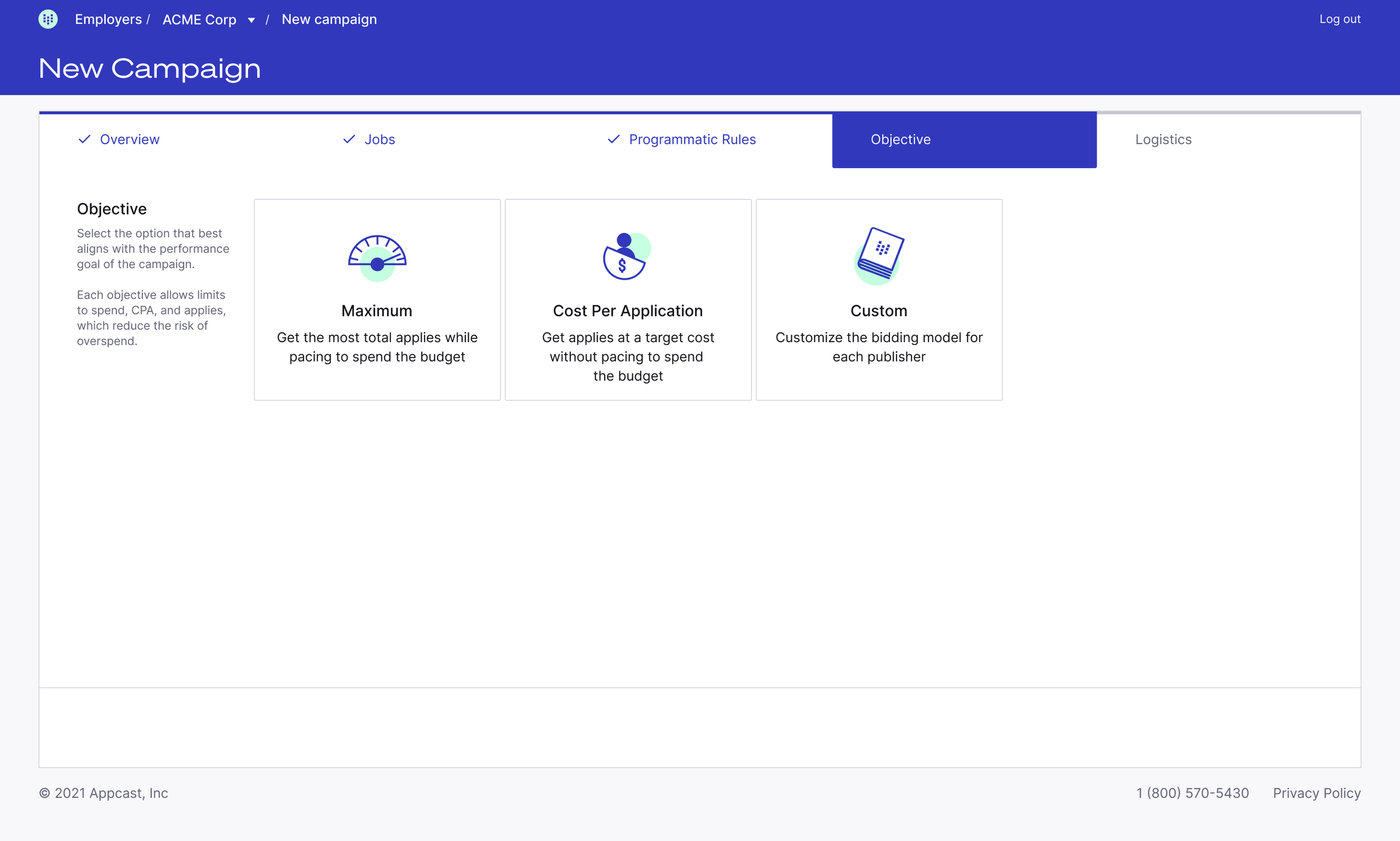This screenshot has width=1400, height=841.
Task: Switch to the Jobs tab
Action: (379, 139)
